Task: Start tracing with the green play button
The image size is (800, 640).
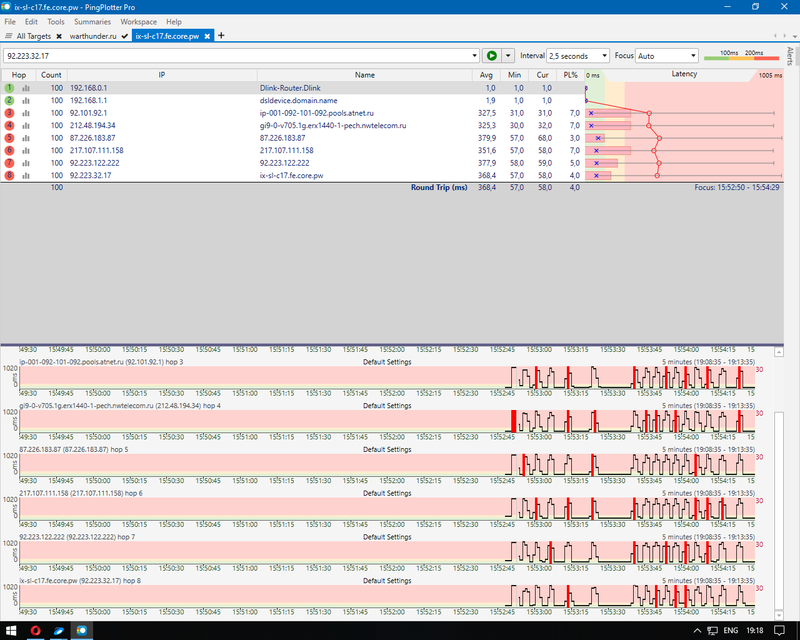Action: point(492,56)
